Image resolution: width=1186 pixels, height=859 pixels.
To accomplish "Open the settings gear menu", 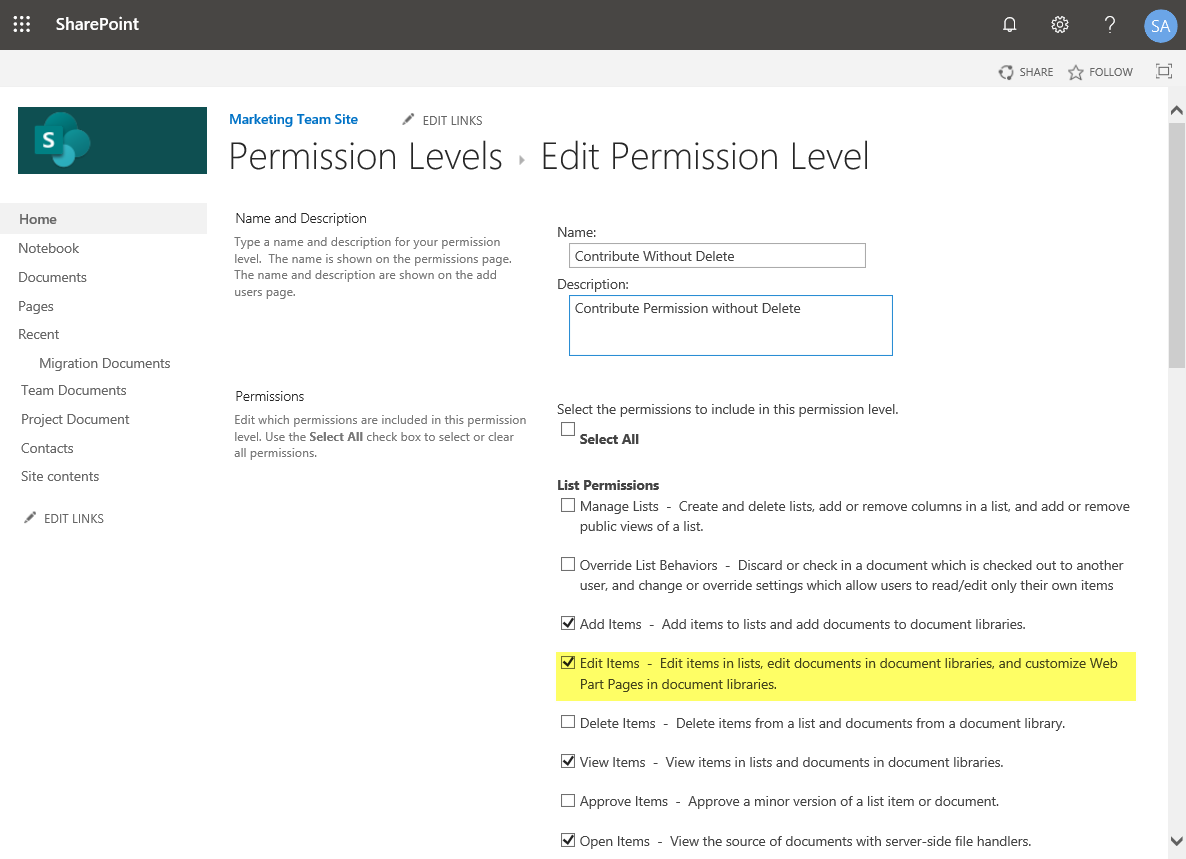I will 1059,24.
